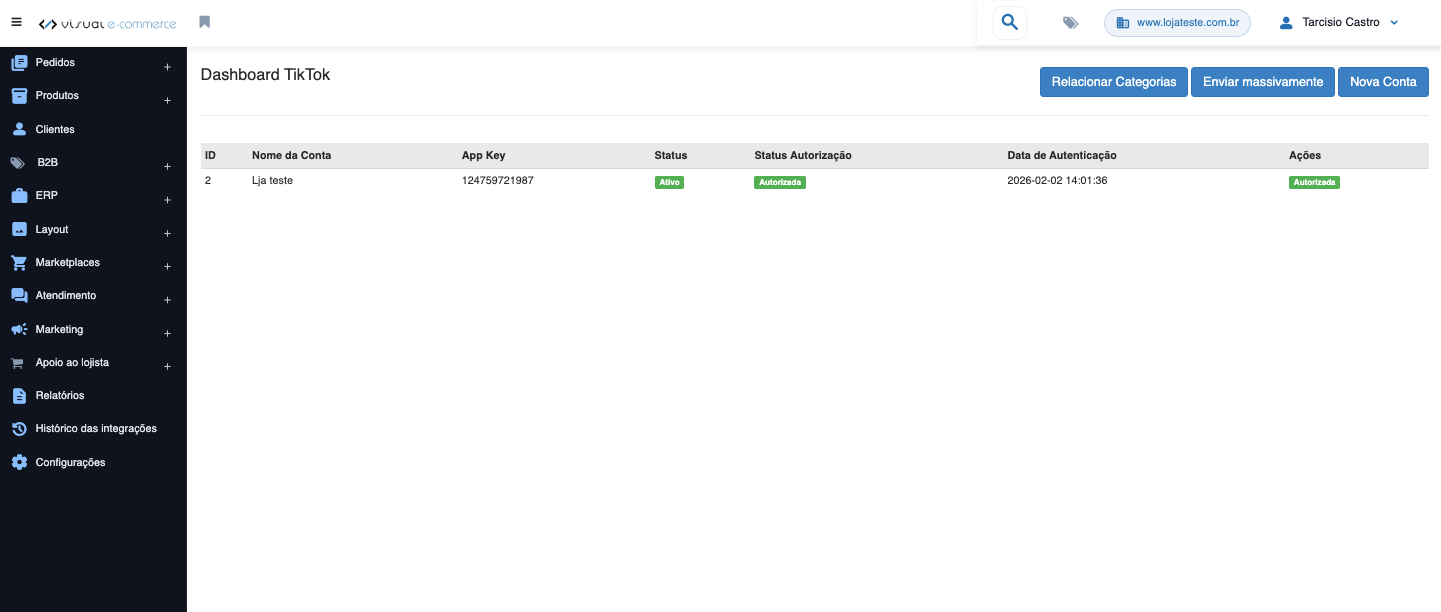Select the Layout menu item
The height and width of the screenshot is (612, 1441).
click(52, 229)
